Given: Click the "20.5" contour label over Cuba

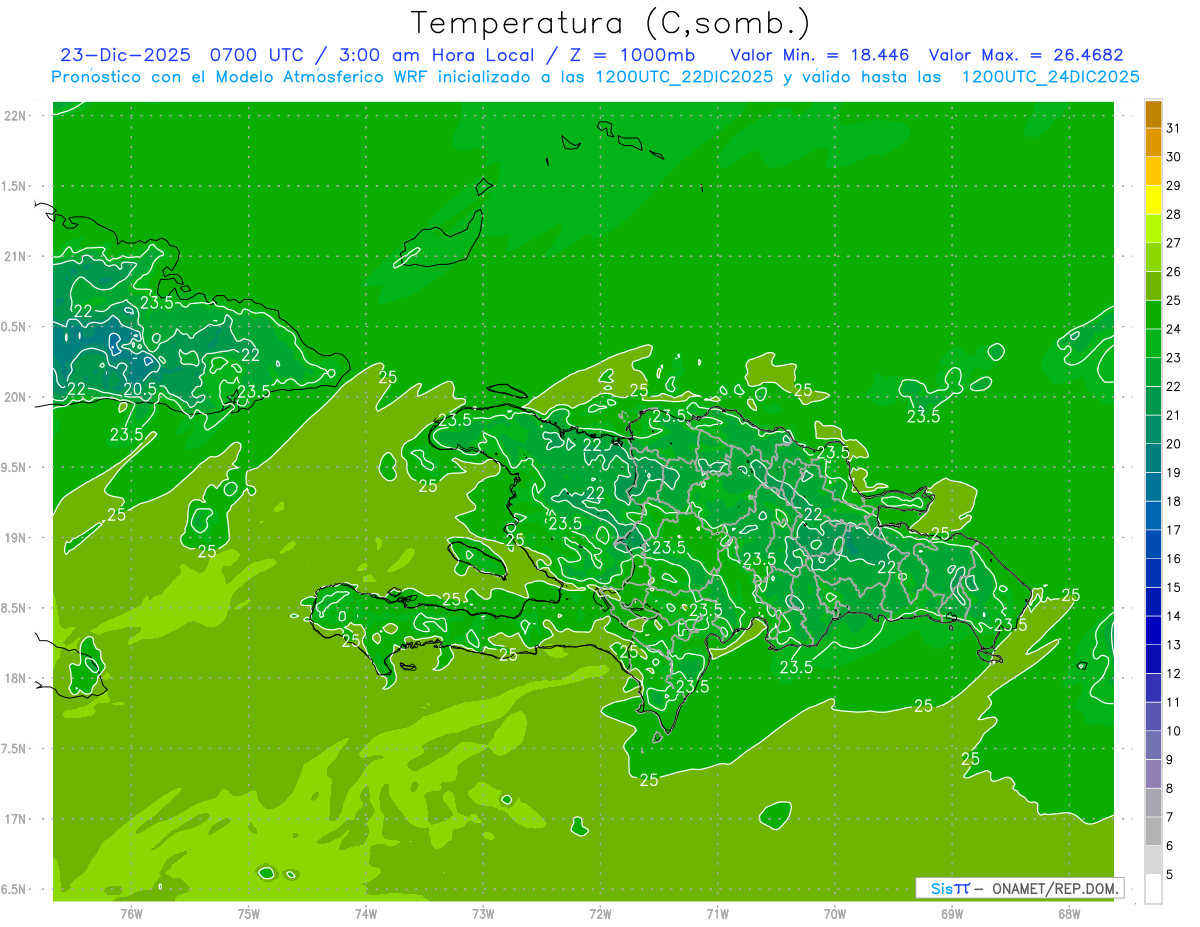Looking at the screenshot, I should 140,389.
